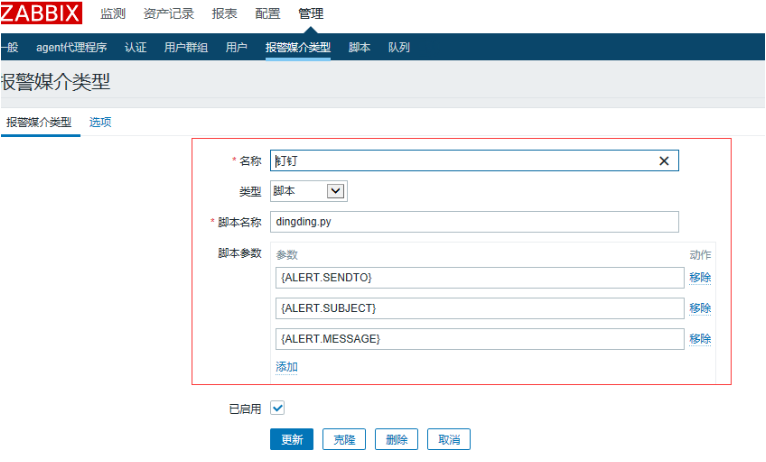The image size is (766, 462).
Task: Toggle the 已启用 checkbox
Action: [277, 408]
